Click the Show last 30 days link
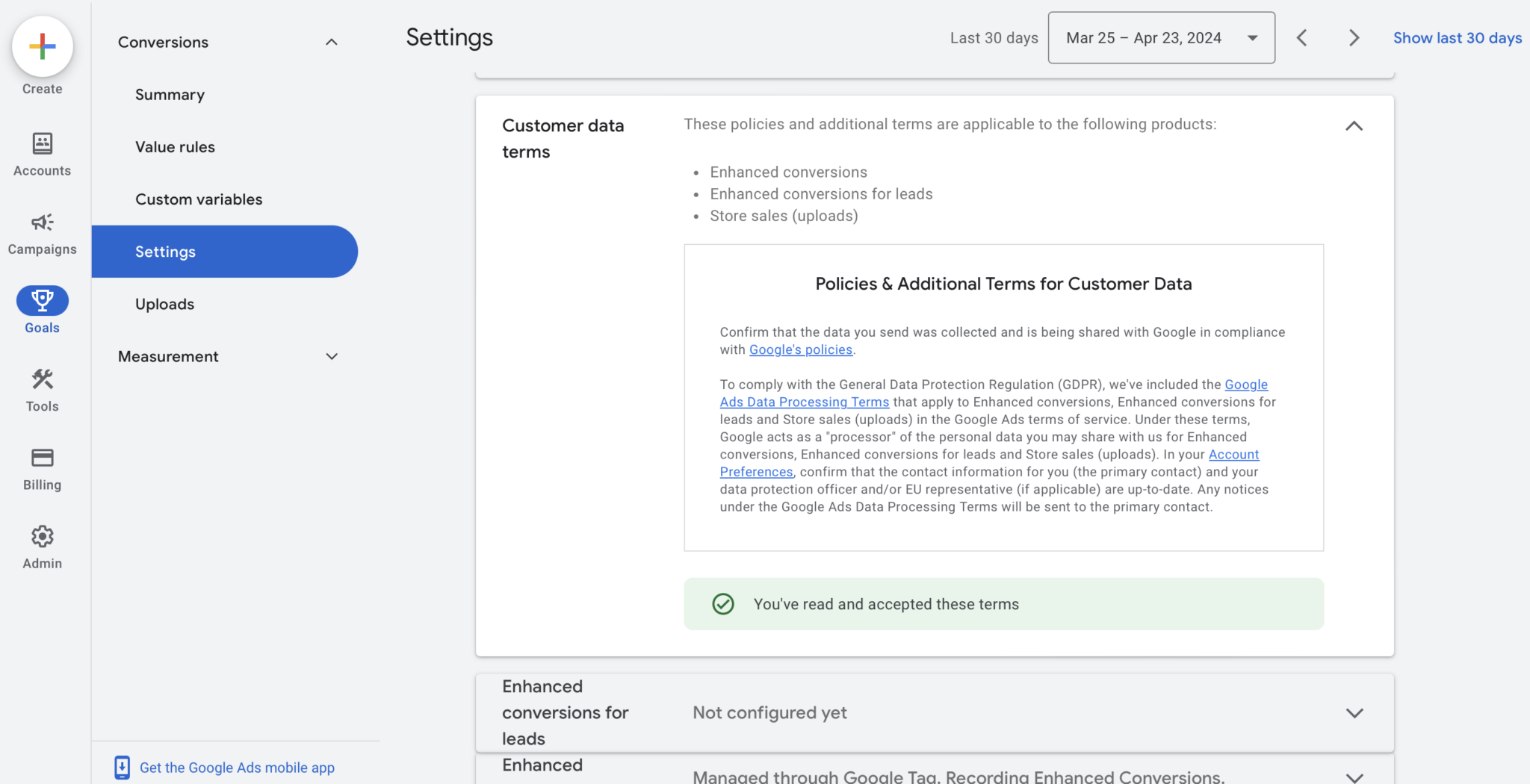The image size is (1530, 784). coord(1457,37)
